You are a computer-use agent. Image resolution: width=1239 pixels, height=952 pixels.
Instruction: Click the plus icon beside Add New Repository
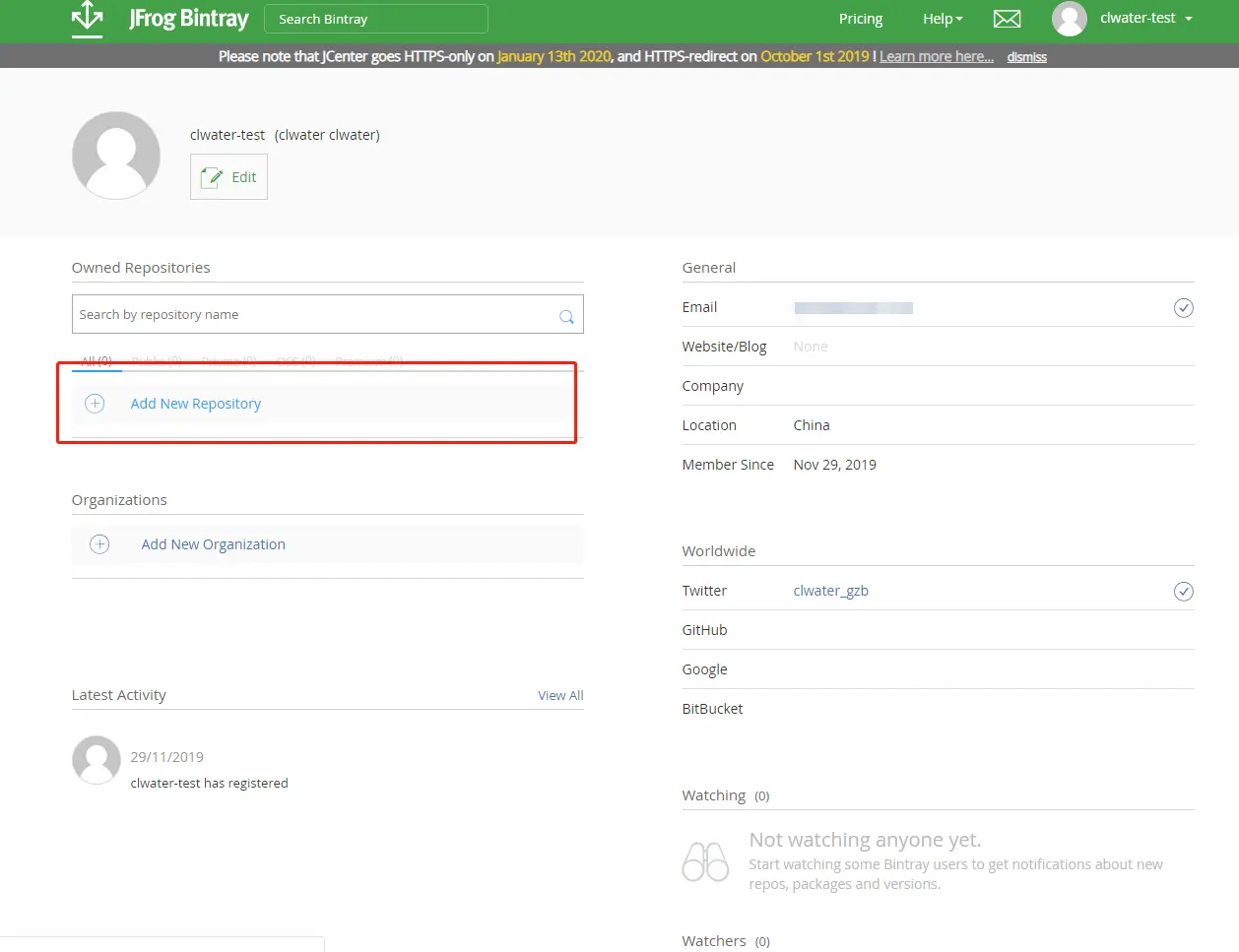95,404
